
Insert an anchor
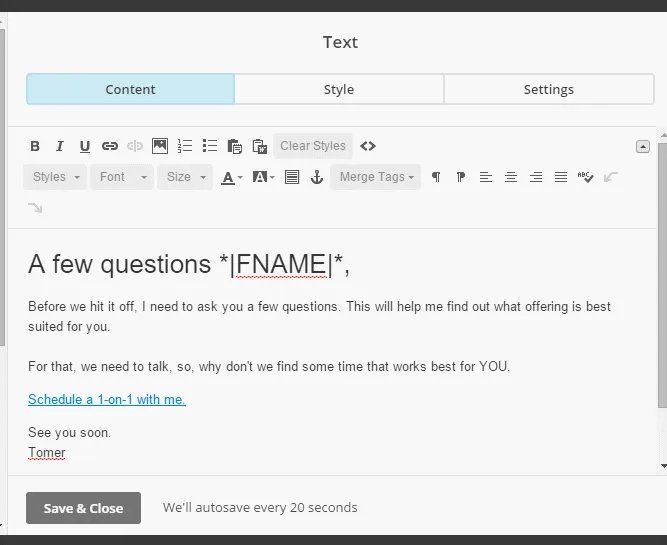coord(317,177)
